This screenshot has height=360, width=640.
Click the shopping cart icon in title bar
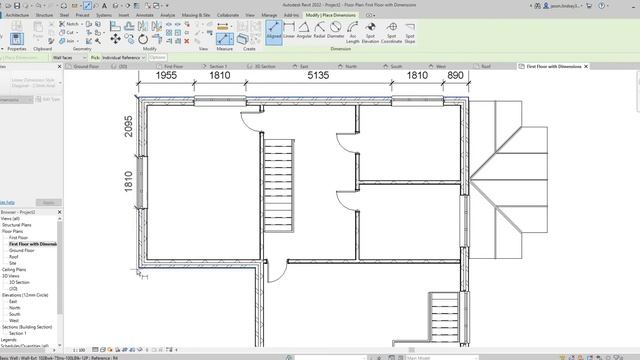pos(589,6)
